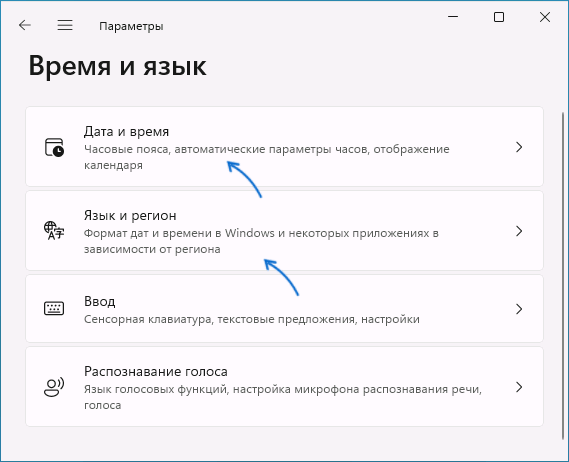Screen dimensions: 569x462
Task: Open the Распознавание голоса settings
Action: pyautogui.click(x=284, y=387)
